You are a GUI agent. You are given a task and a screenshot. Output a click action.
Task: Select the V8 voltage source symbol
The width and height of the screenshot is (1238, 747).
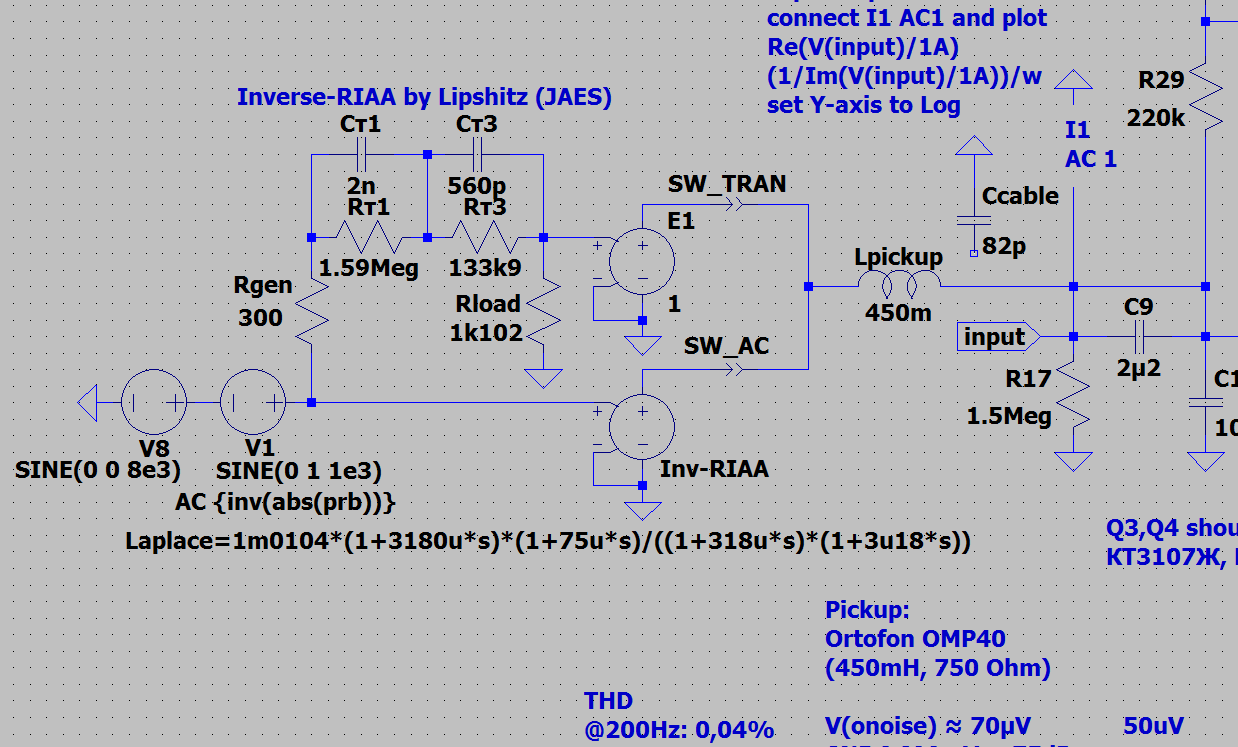tap(155, 402)
